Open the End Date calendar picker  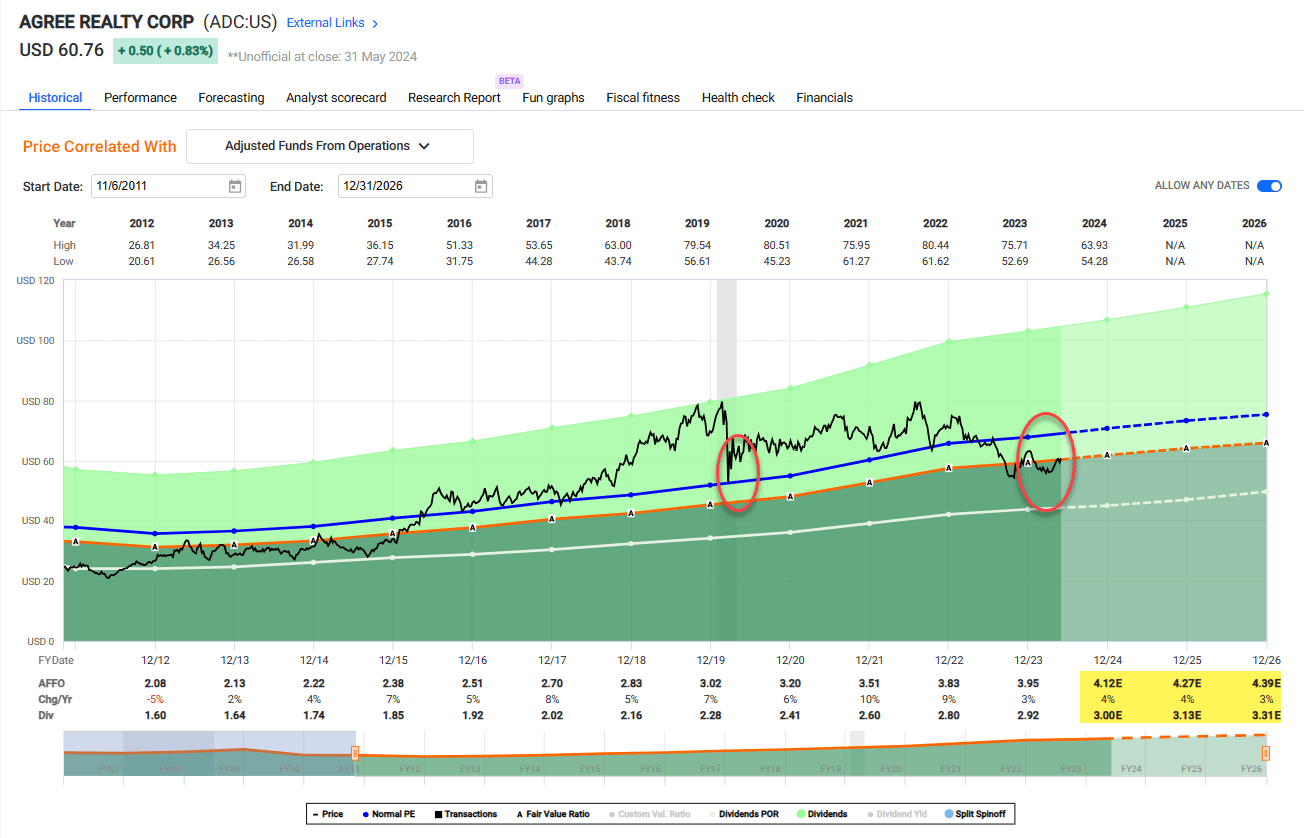tap(480, 186)
